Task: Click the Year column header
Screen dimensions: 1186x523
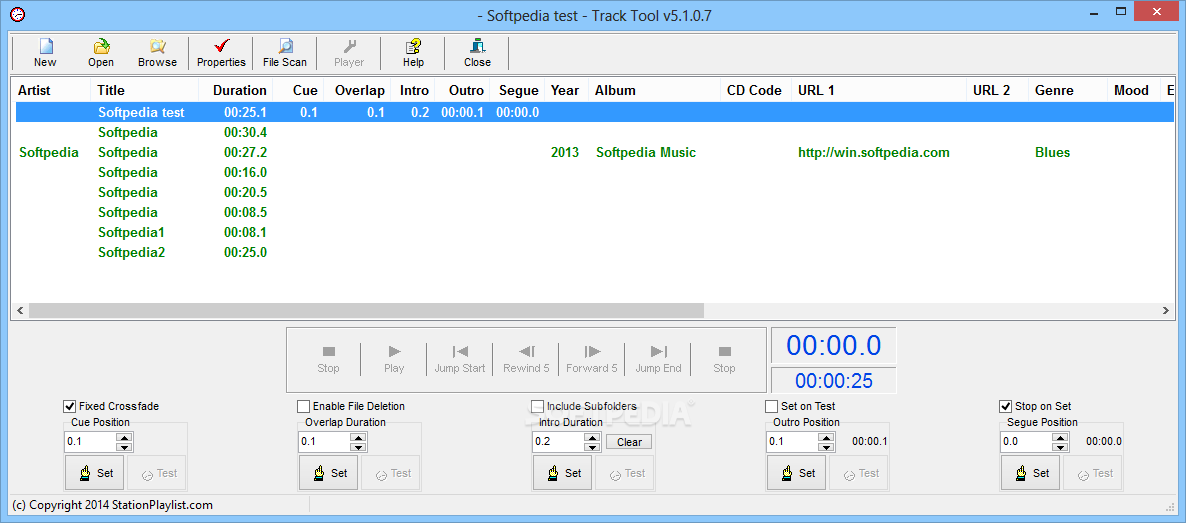Action: click(x=566, y=90)
